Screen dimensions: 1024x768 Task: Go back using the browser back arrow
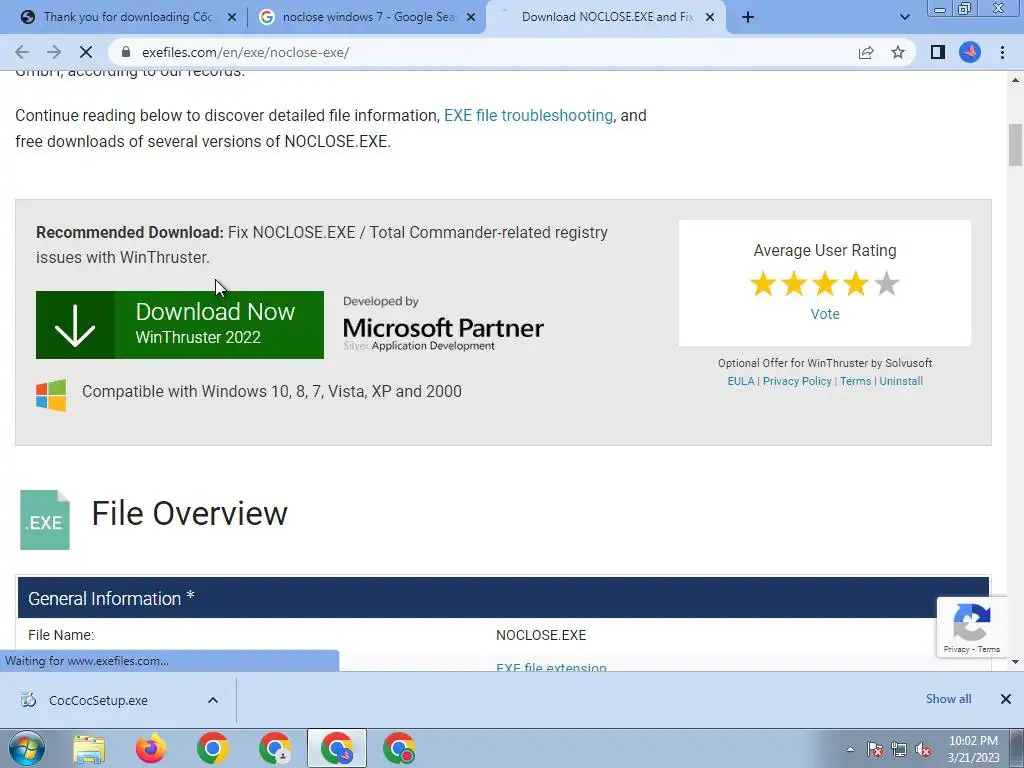click(x=22, y=52)
